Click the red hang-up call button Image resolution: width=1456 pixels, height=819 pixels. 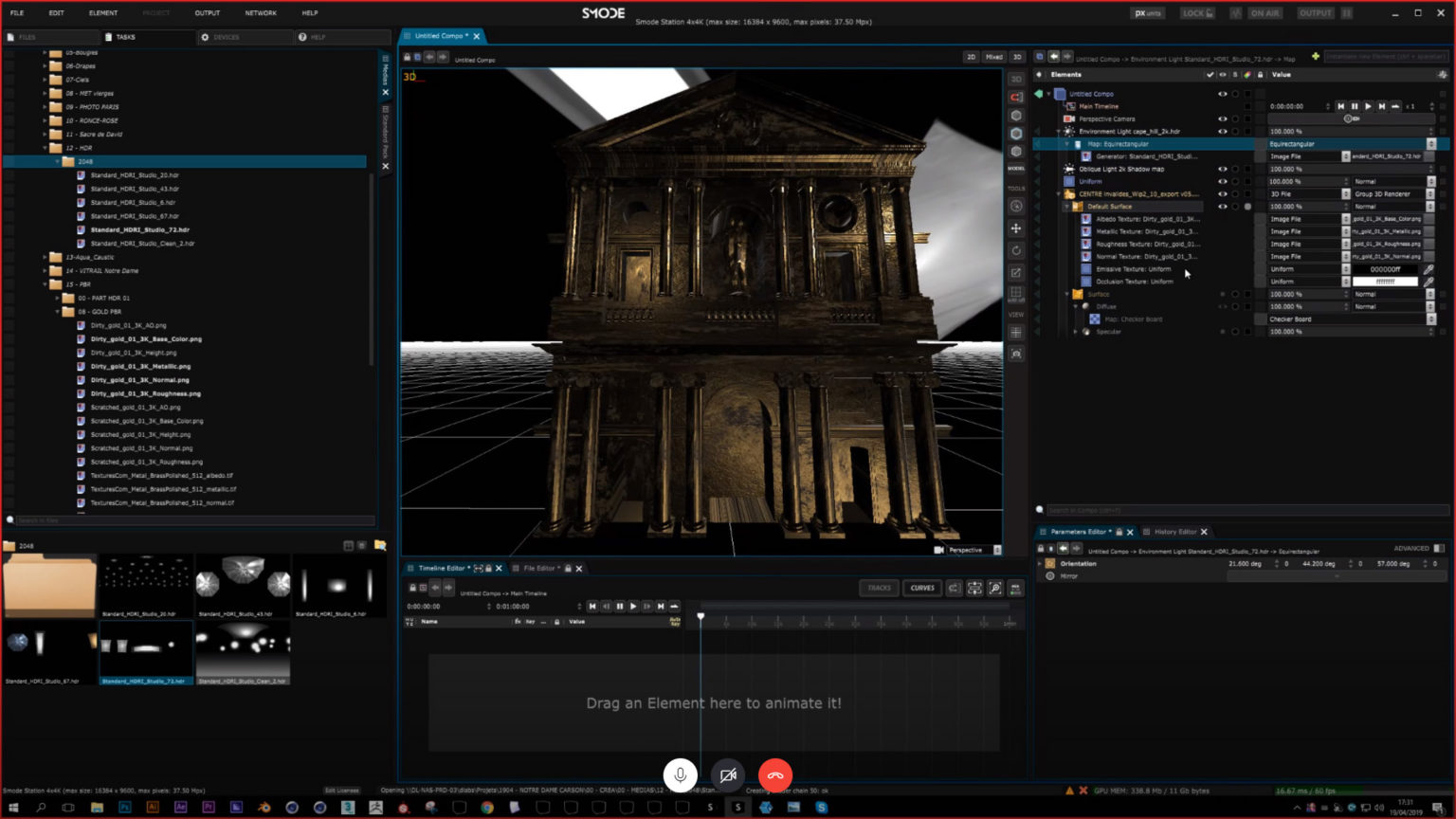[775, 775]
